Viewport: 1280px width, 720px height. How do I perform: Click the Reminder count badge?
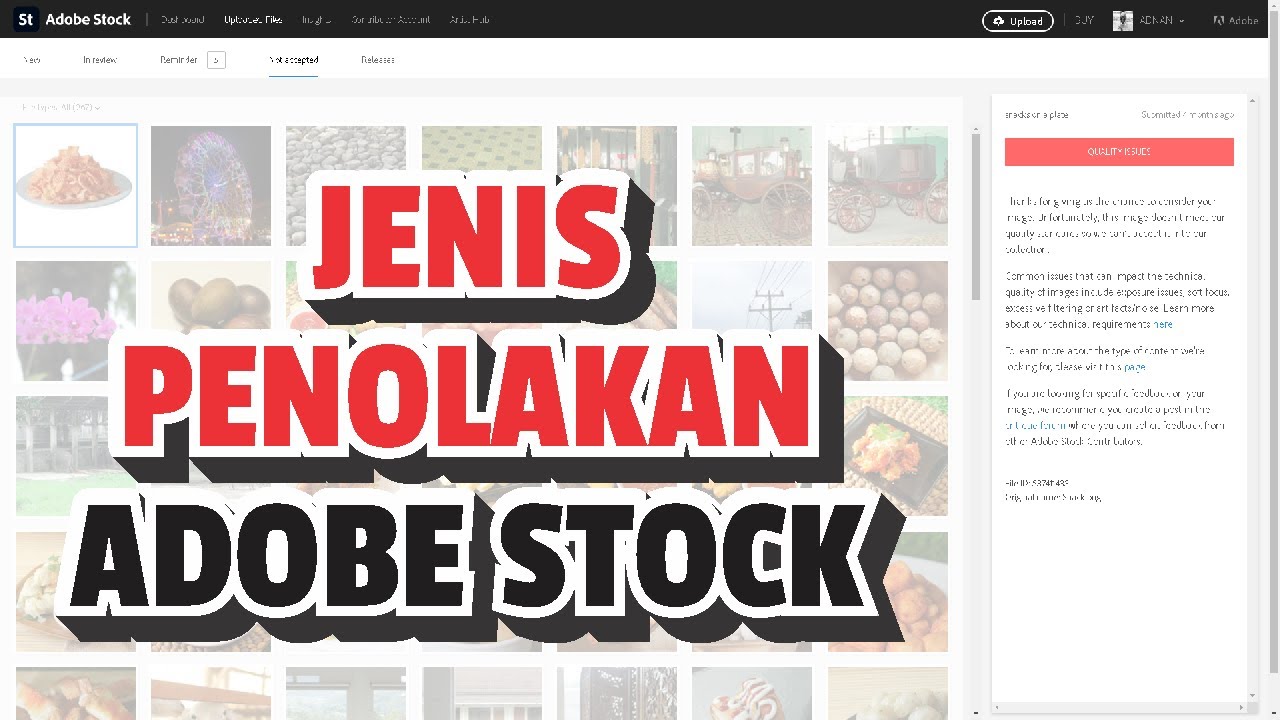[x=216, y=60]
